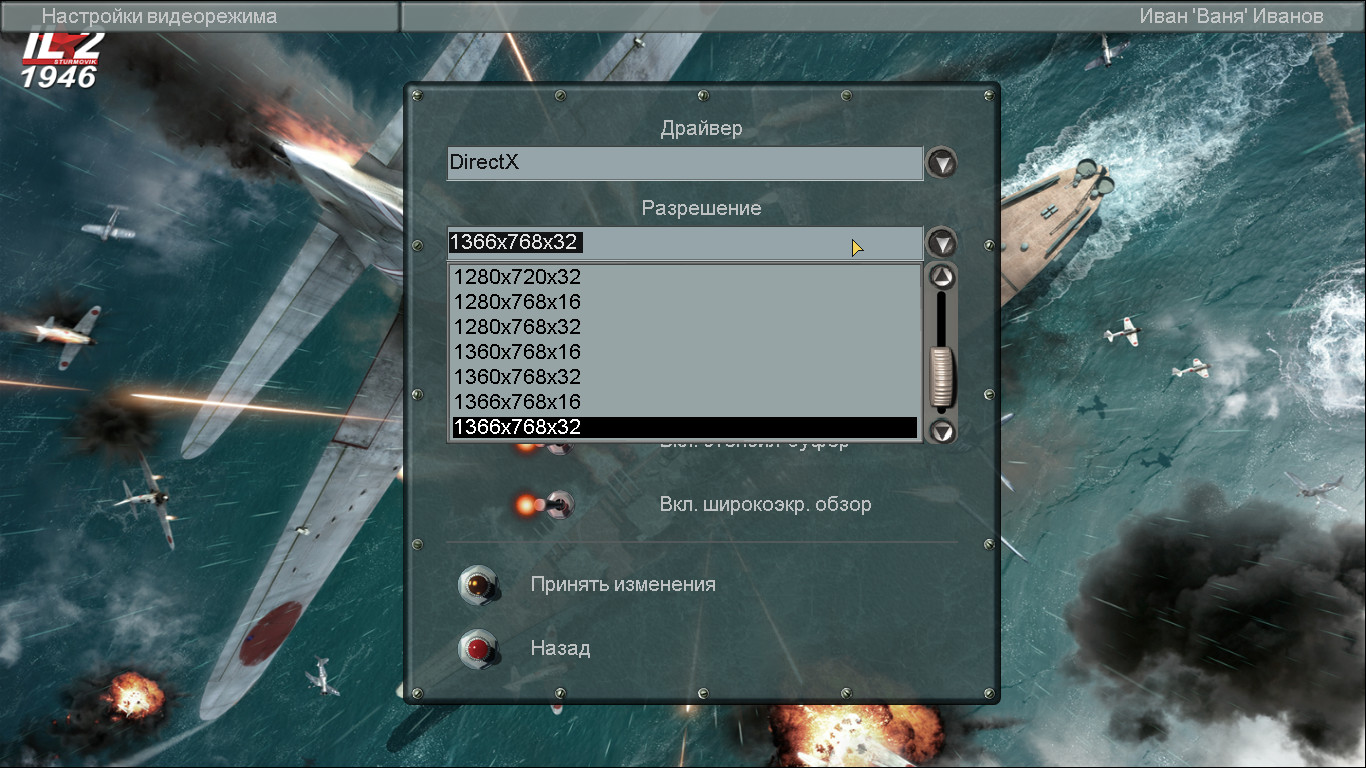Toggle the Вкл. широкоэкр. обзор switch
The image size is (1366, 768).
pyautogui.click(x=546, y=505)
